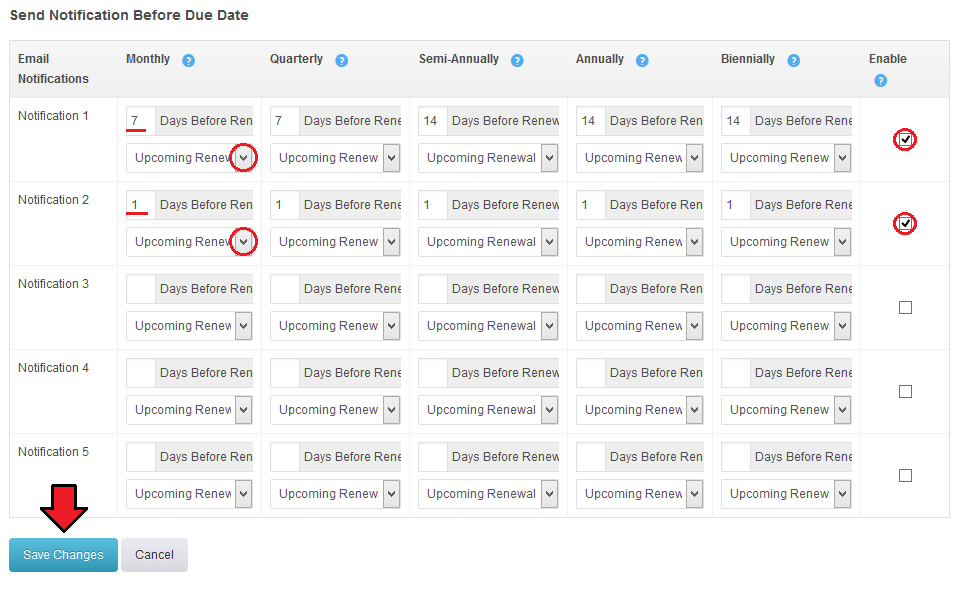
Task: Open Notification 4 Quarterly template dropdown
Action: [x=335, y=410]
